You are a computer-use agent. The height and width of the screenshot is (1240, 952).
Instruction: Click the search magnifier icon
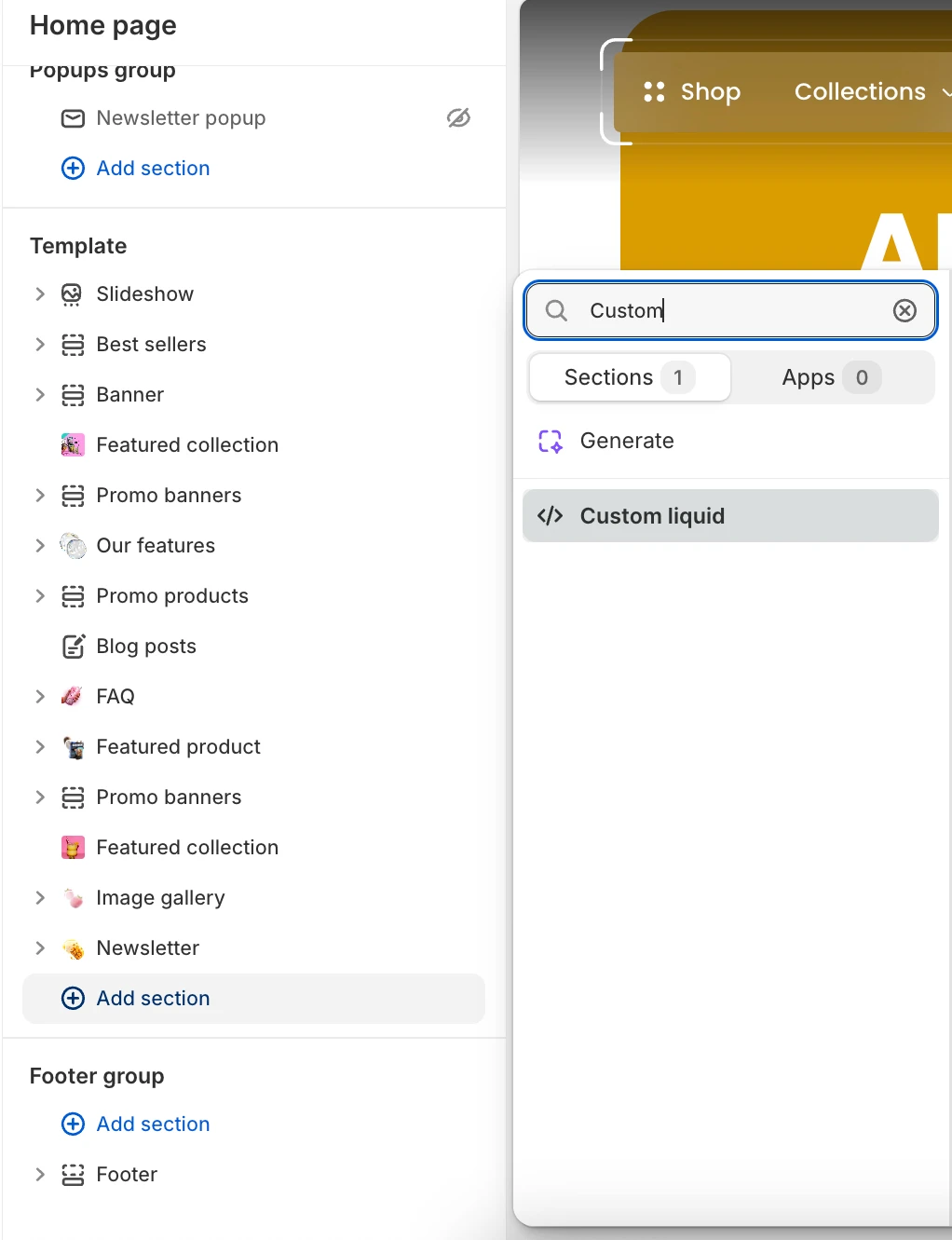(556, 310)
